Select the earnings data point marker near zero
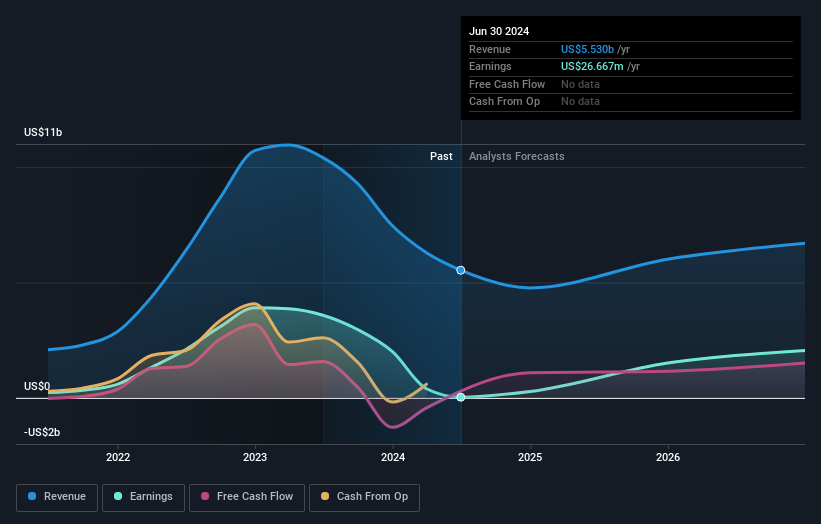 (461, 397)
